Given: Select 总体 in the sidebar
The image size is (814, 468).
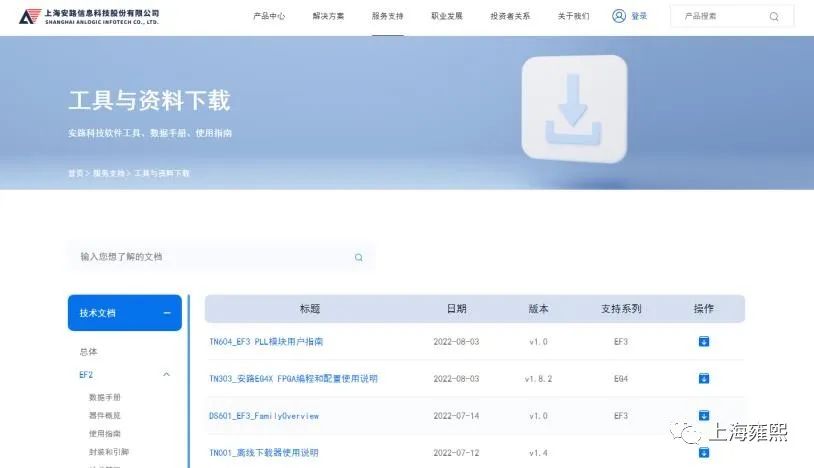Looking at the screenshot, I should click(89, 352).
